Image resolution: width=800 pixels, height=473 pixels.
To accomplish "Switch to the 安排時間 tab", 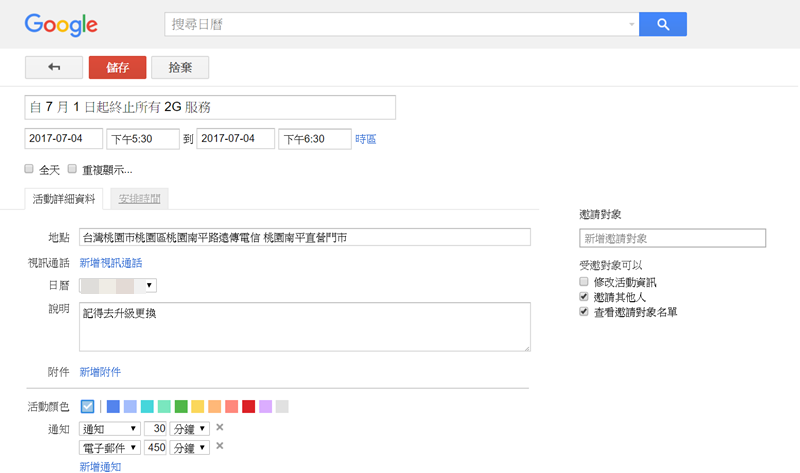I will pyautogui.click(x=140, y=198).
